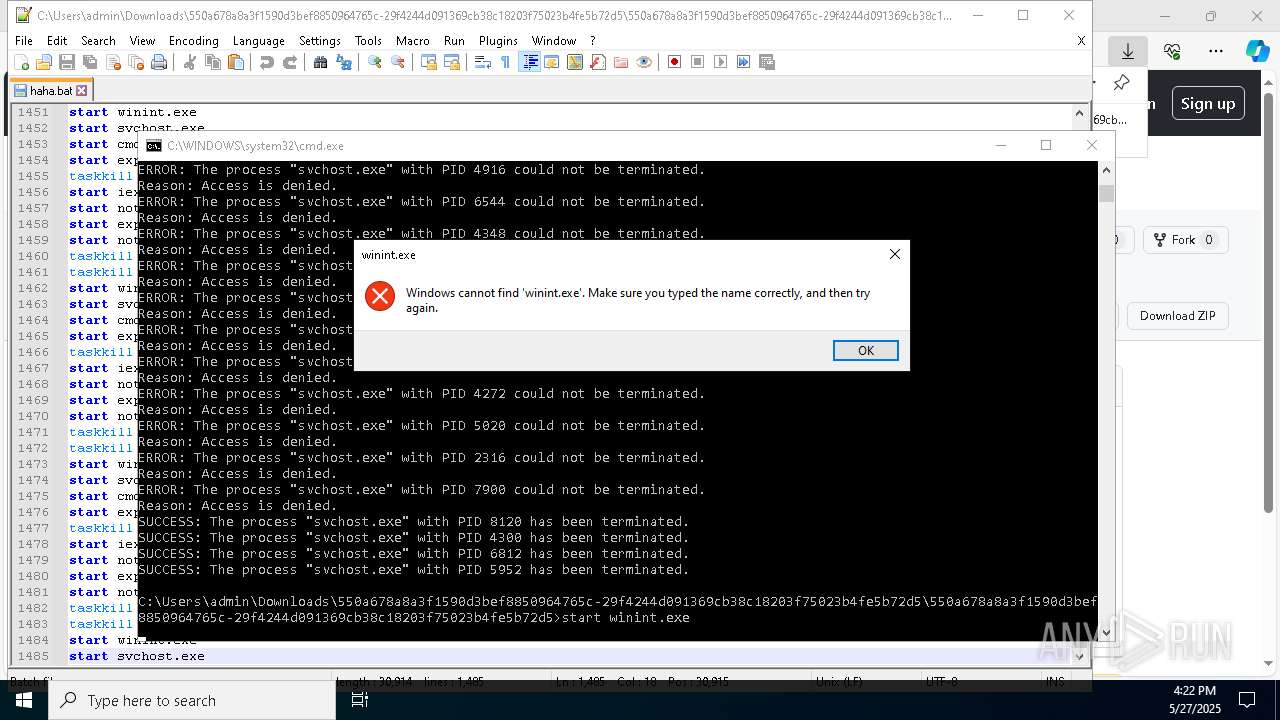Click the Folder as Workspace icon

[x=620, y=62]
